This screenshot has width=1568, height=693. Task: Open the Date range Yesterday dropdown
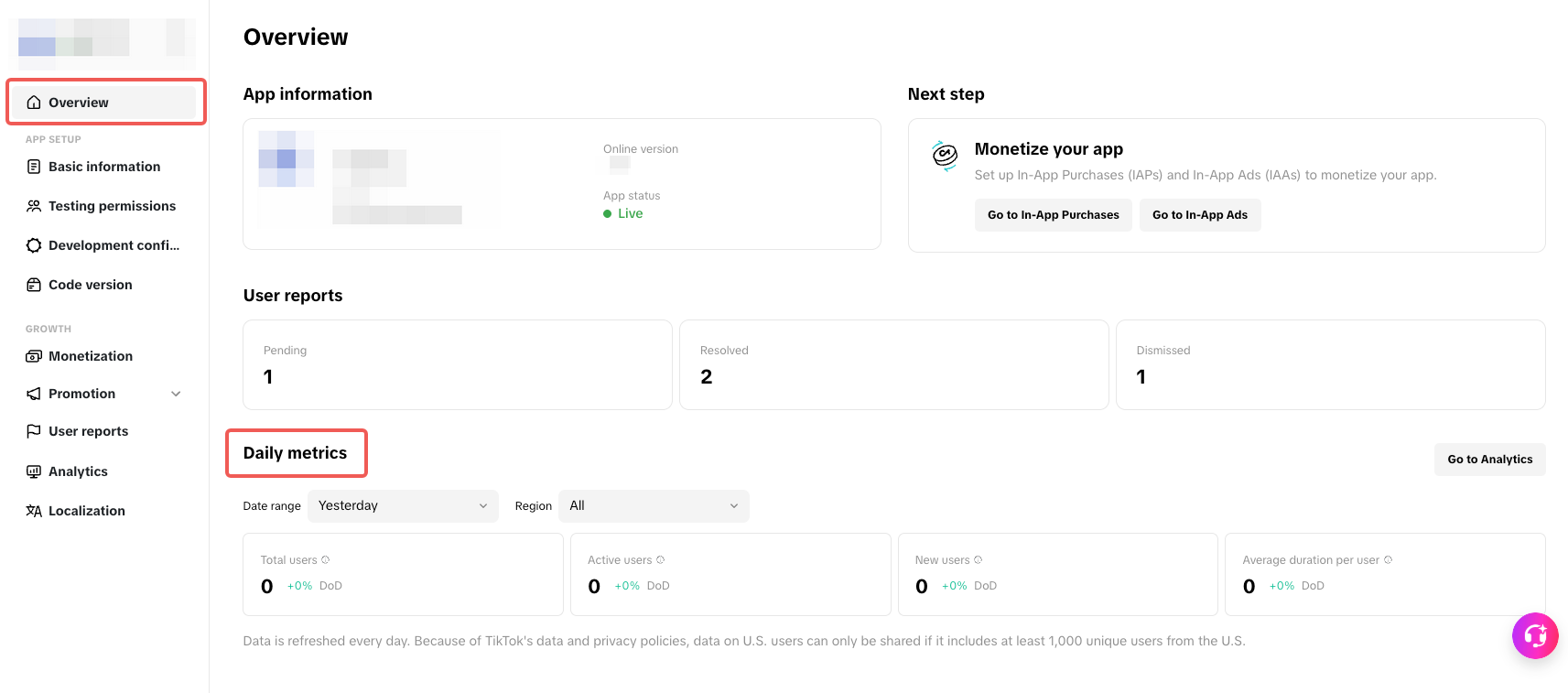pos(403,506)
